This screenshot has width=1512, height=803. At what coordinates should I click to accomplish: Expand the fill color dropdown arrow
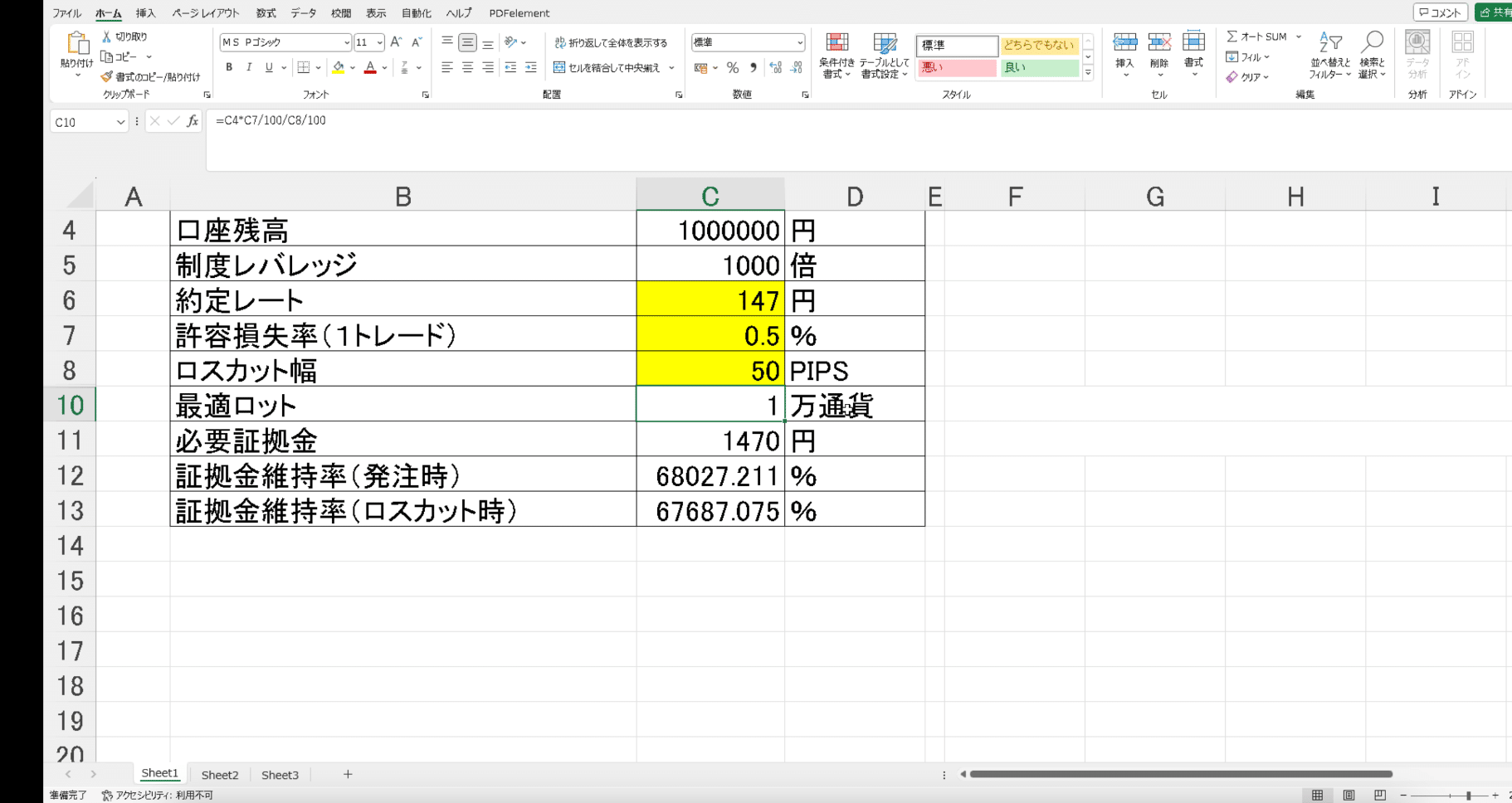[352, 68]
